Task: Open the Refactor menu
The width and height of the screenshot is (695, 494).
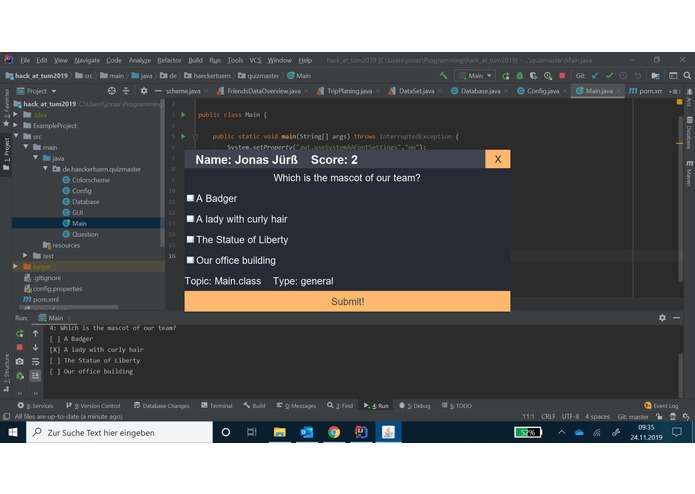Action: point(169,60)
